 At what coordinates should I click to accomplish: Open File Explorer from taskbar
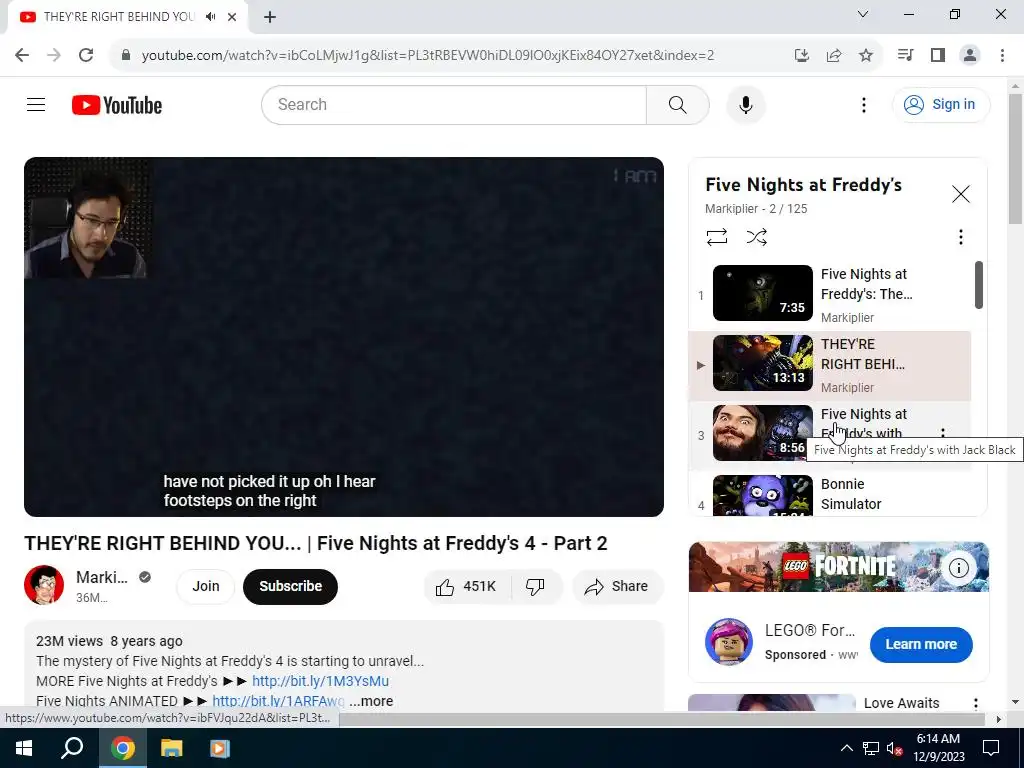pyautogui.click(x=171, y=748)
